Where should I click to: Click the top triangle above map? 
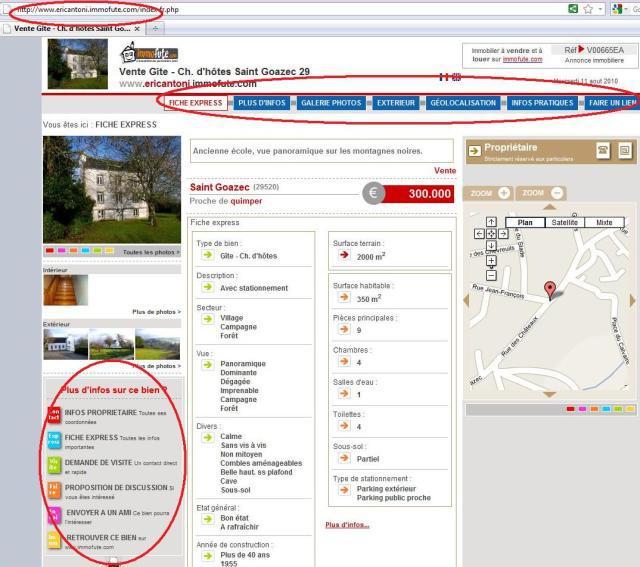(550, 207)
